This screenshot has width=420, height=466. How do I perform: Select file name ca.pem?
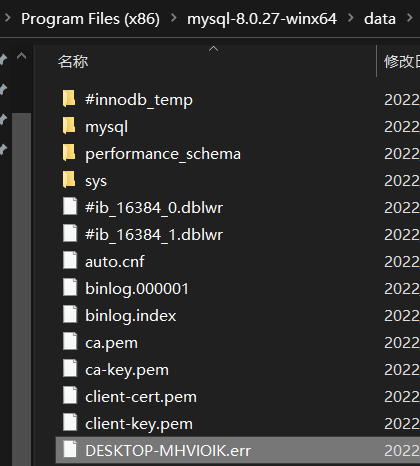click(111, 343)
